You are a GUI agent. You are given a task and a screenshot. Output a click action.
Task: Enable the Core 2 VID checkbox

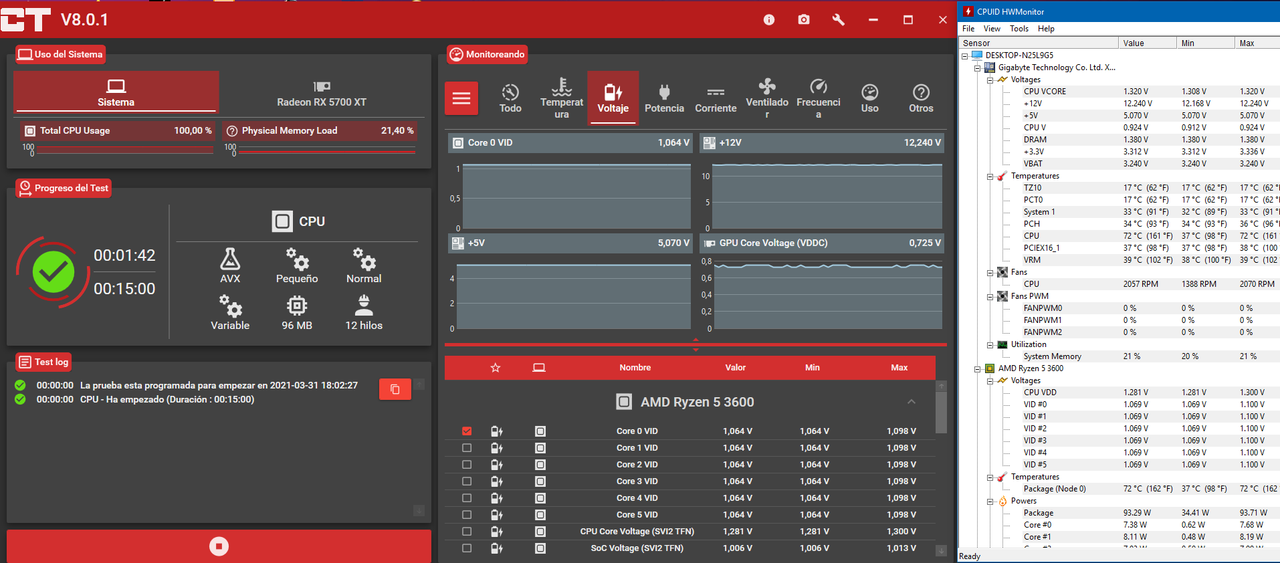(x=467, y=464)
